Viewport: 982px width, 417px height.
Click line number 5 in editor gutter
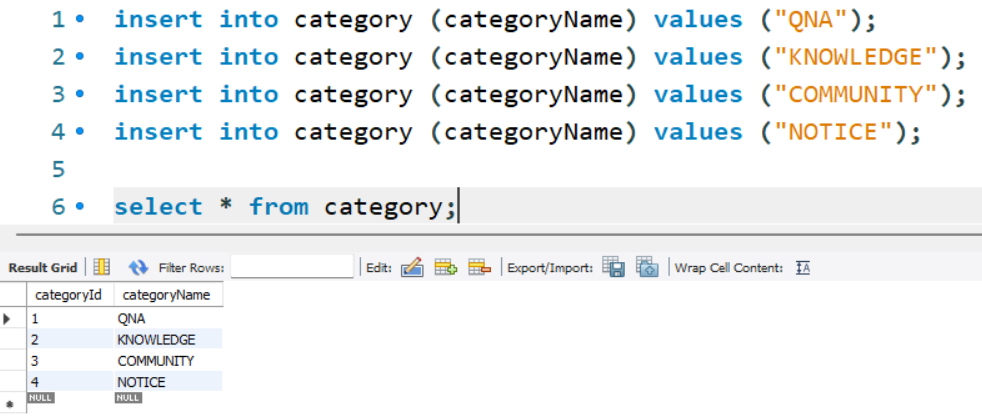pyautogui.click(x=58, y=169)
